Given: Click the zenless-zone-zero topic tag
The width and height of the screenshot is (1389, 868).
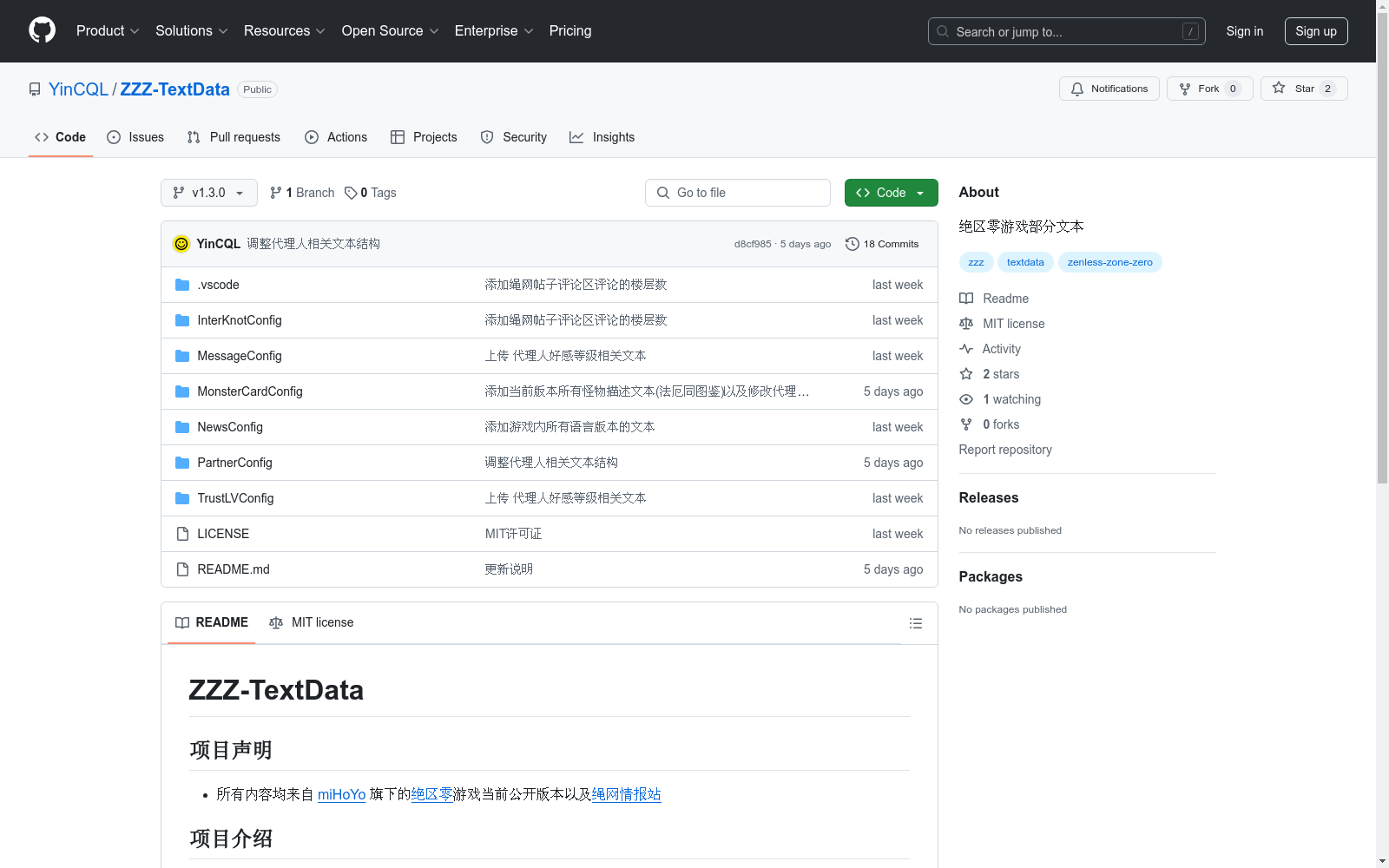Looking at the screenshot, I should coord(1110,262).
